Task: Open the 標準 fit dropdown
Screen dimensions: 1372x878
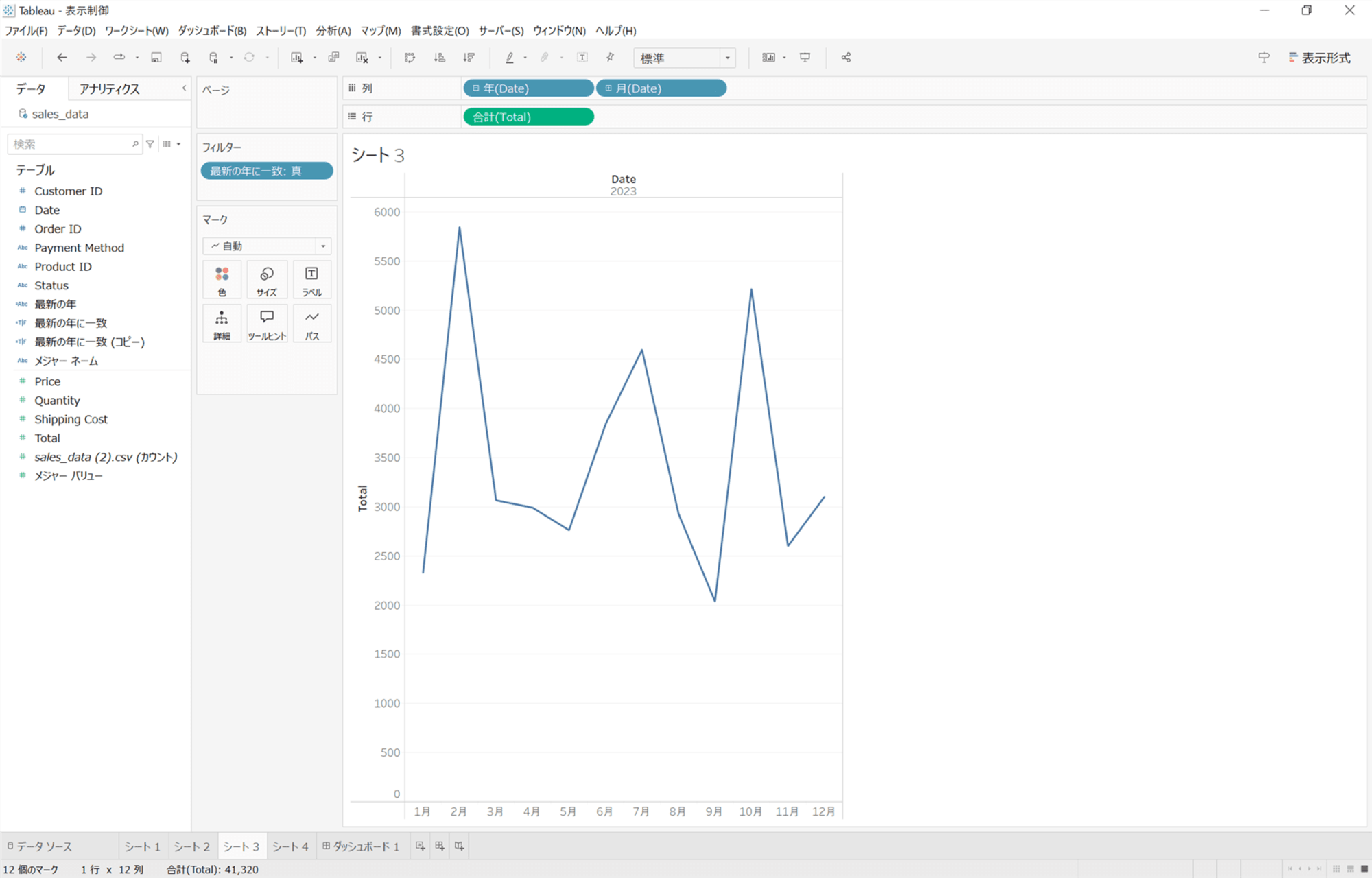Action: point(685,58)
